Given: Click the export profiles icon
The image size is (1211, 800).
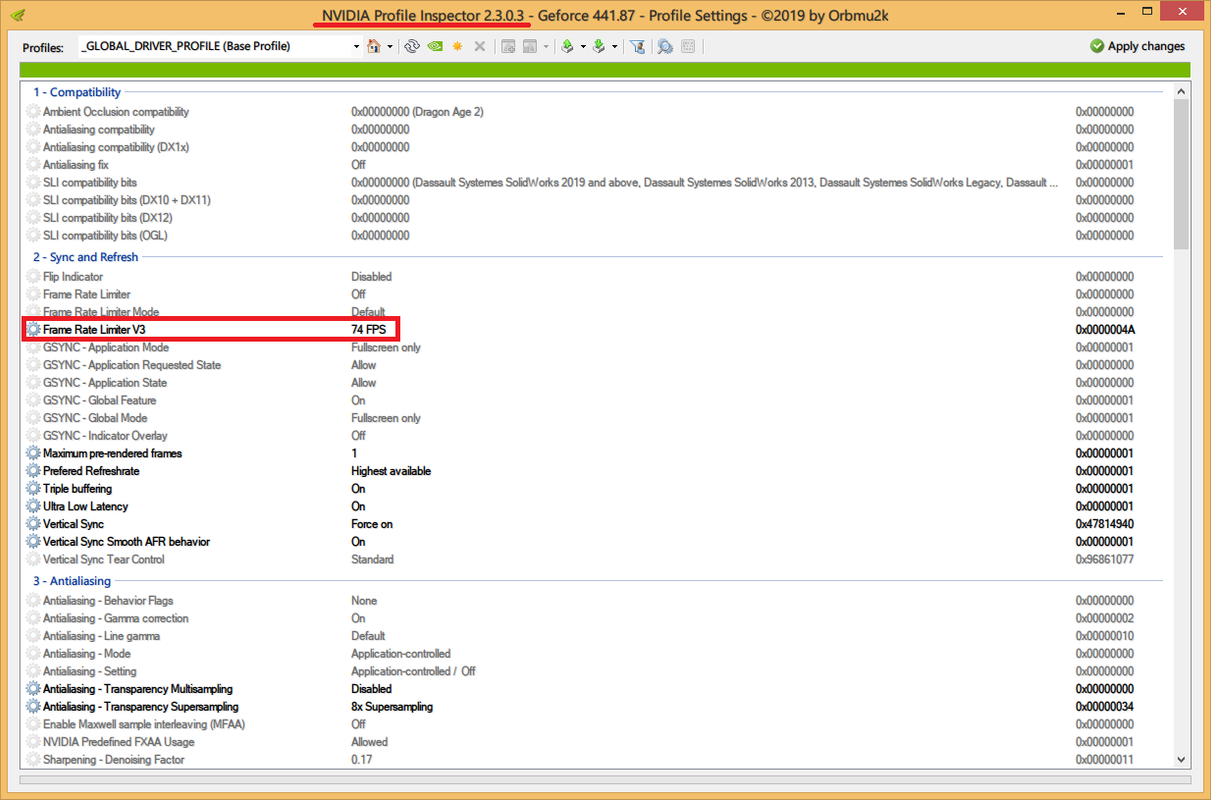Looking at the screenshot, I should (x=567, y=46).
